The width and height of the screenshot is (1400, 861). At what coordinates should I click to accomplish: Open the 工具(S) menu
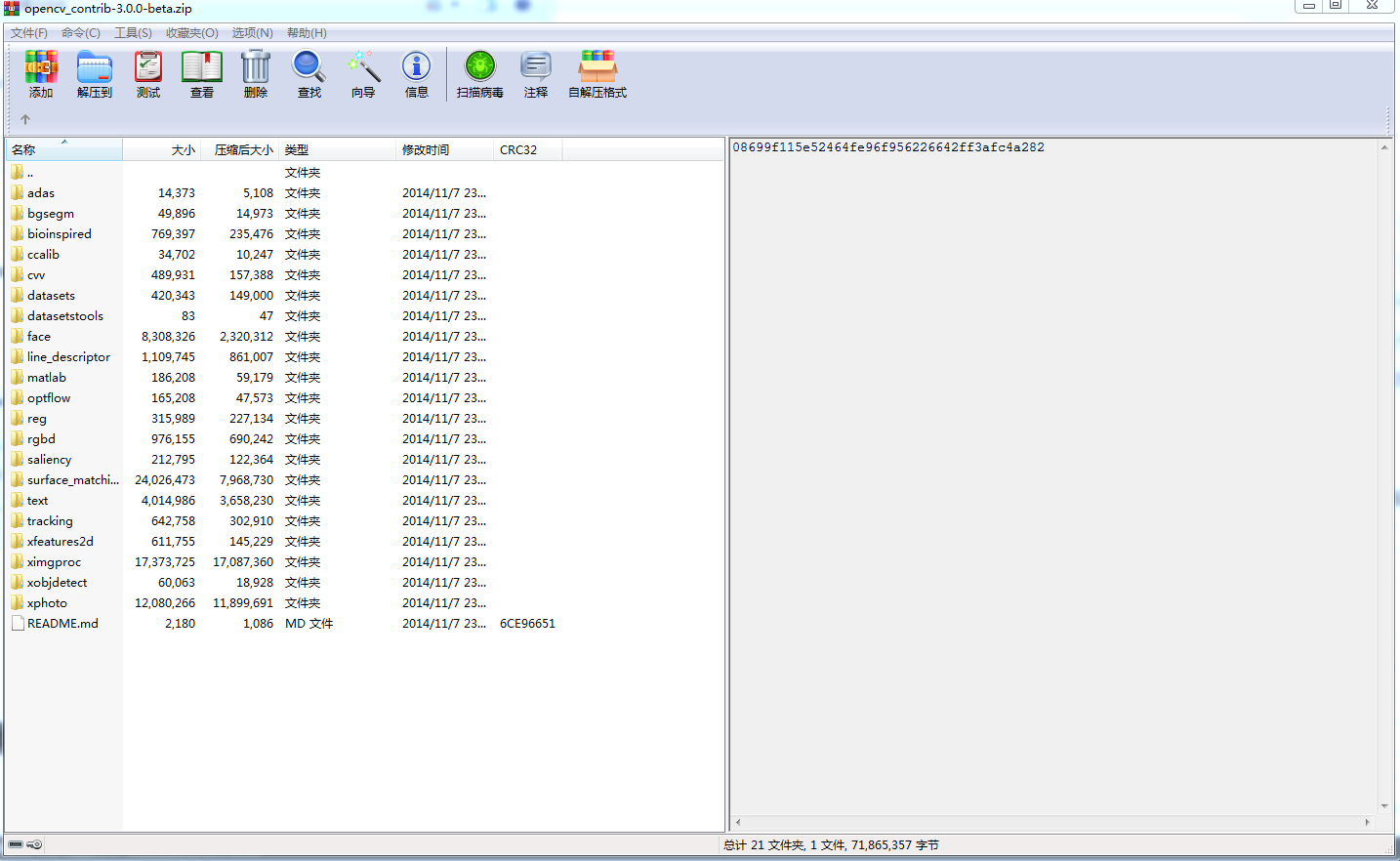134,33
